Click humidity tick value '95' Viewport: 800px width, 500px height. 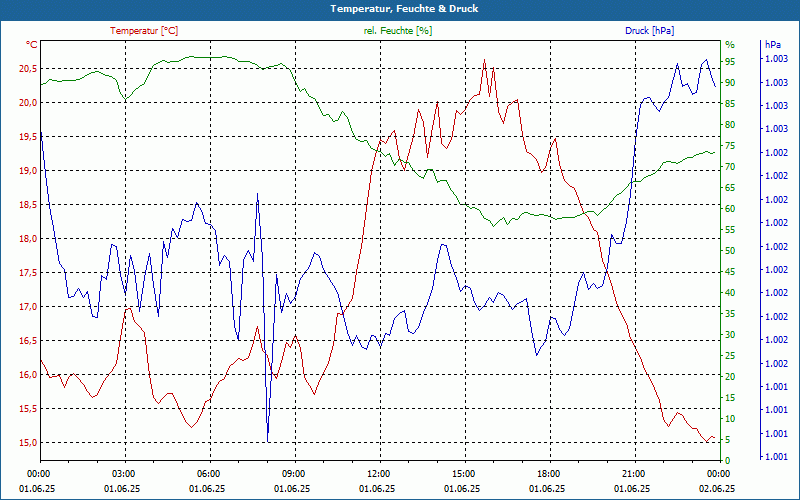point(730,62)
